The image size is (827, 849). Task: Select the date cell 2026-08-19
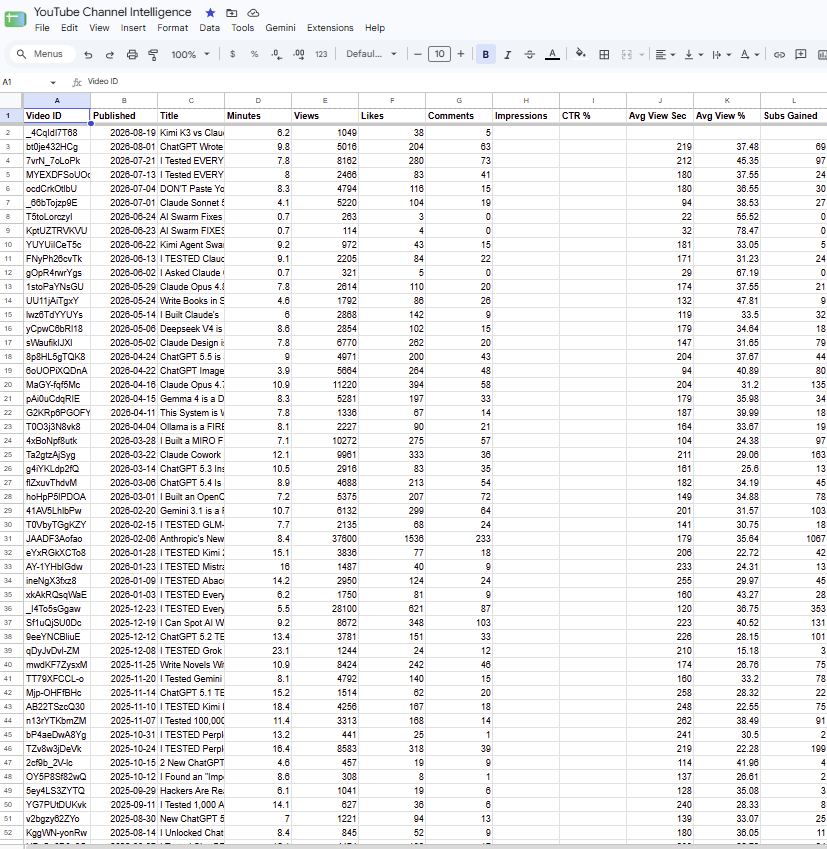(124, 133)
